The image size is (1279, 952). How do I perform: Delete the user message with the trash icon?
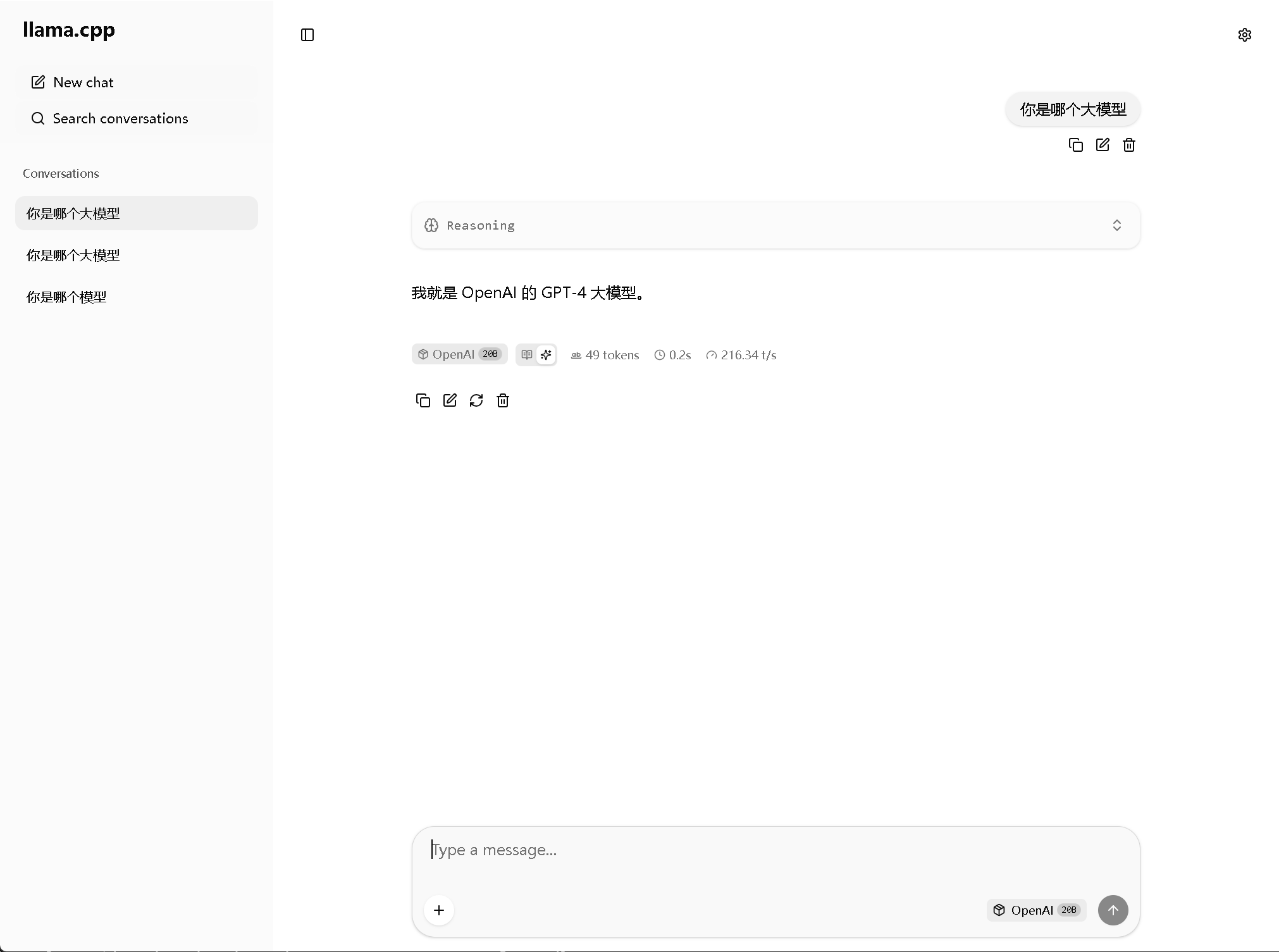click(1129, 145)
